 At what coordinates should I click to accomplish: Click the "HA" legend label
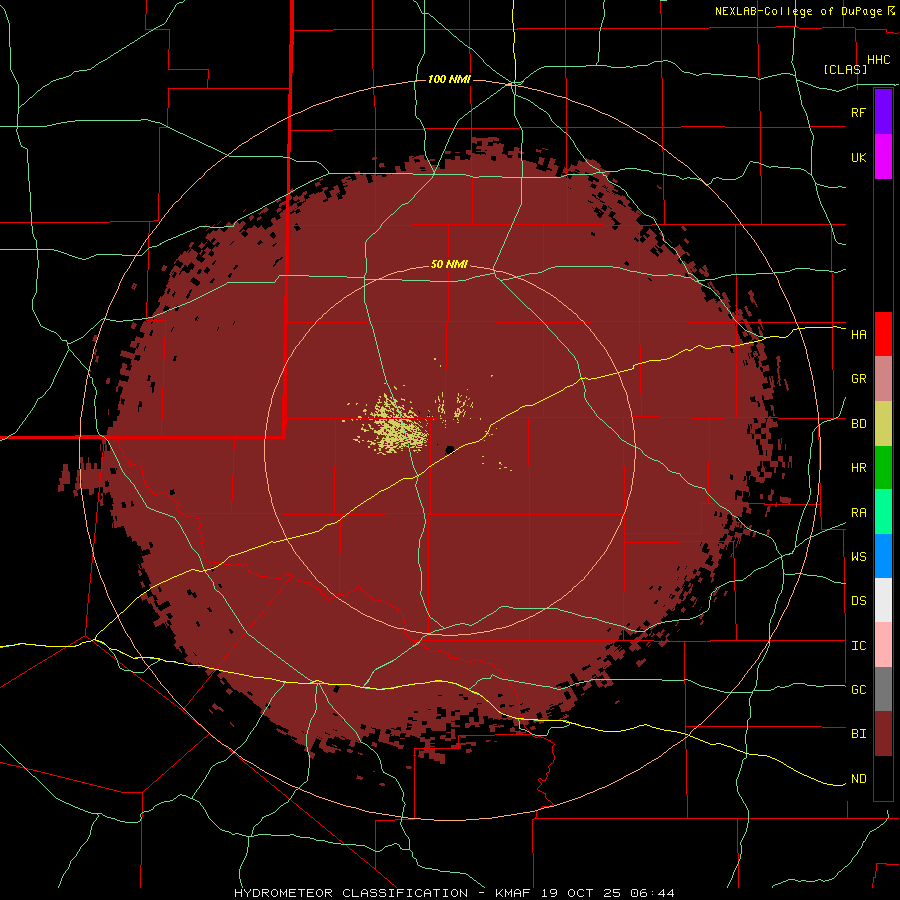(x=858, y=335)
